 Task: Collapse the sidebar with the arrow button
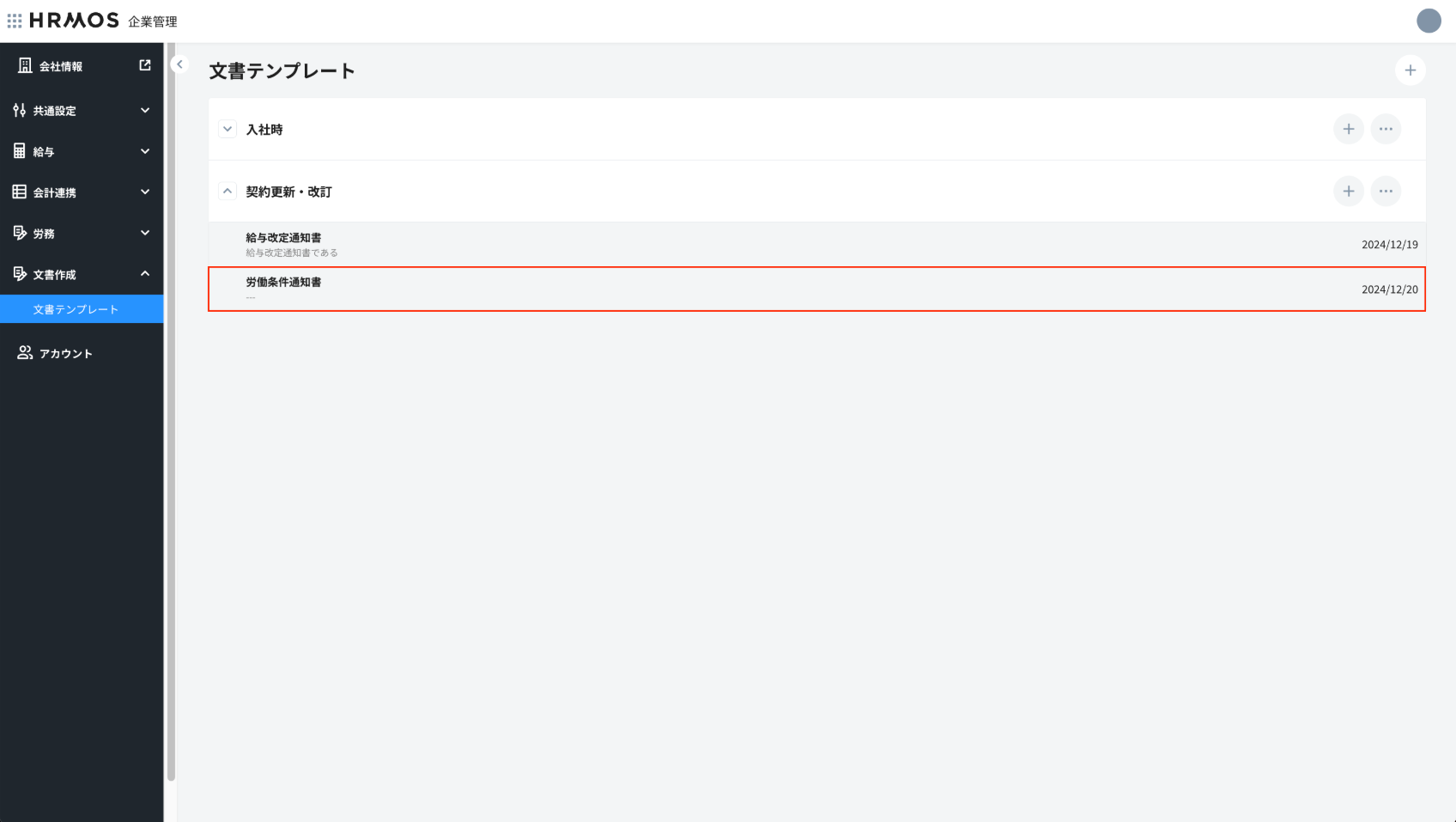click(179, 64)
